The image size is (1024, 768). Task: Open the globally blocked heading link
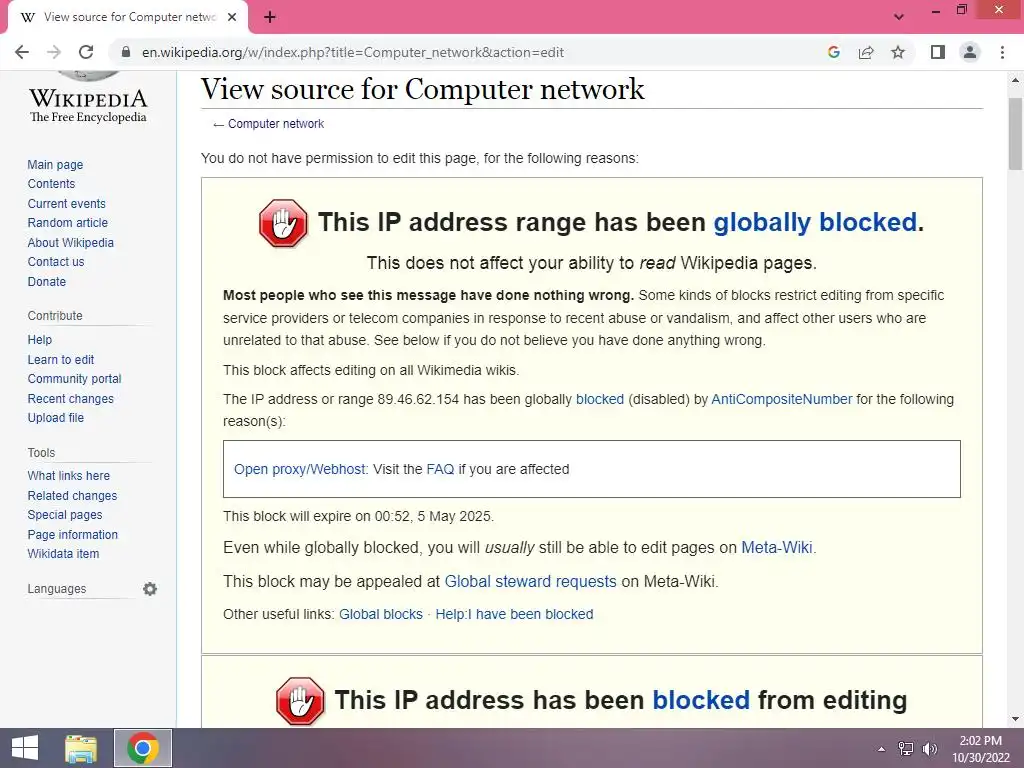(x=815, y=223)
